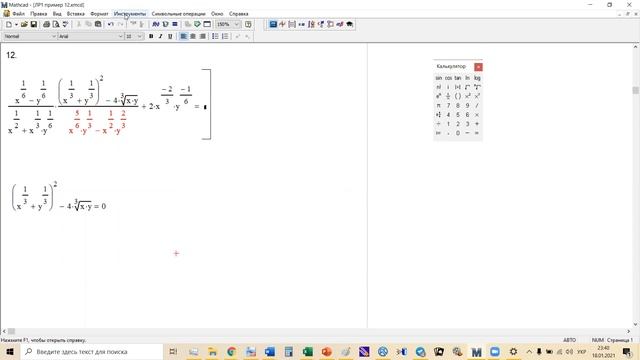Image resolution: width=640 pixels, height=360 pixels.
Task: Open the Matrix palette icon
Action: (292, 24)
